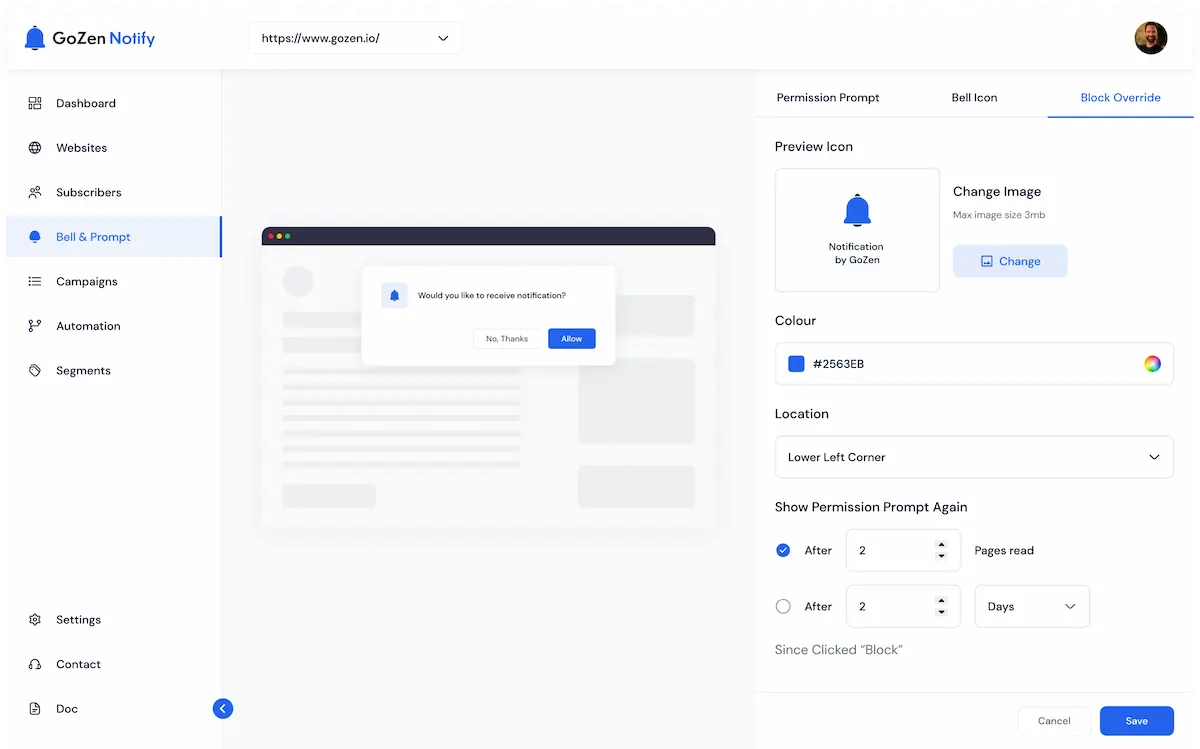Click the Contact headset icon
This screenshot has width=1200, height=749.
35,664
